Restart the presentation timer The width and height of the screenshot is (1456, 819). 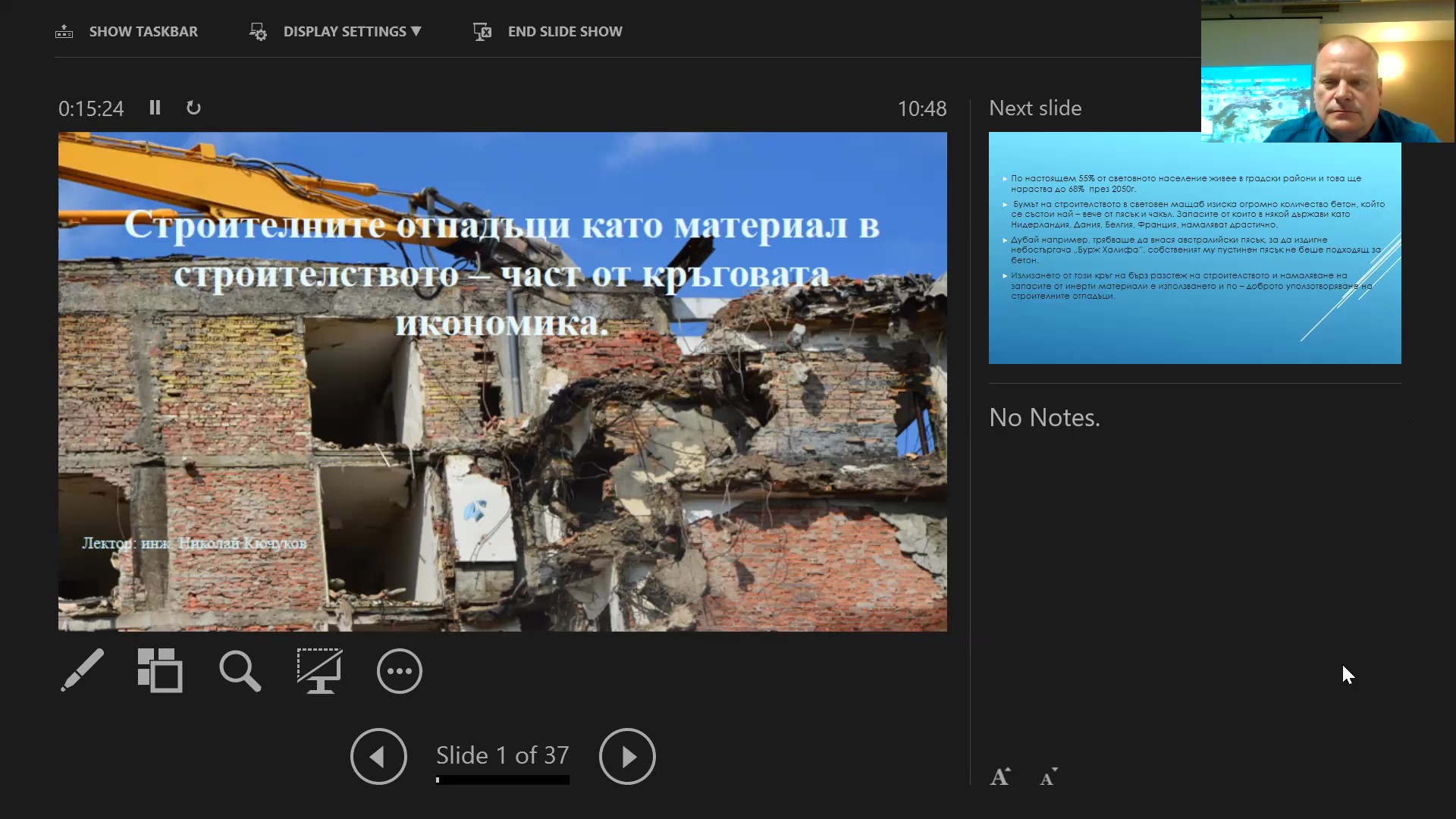point(193,108)
